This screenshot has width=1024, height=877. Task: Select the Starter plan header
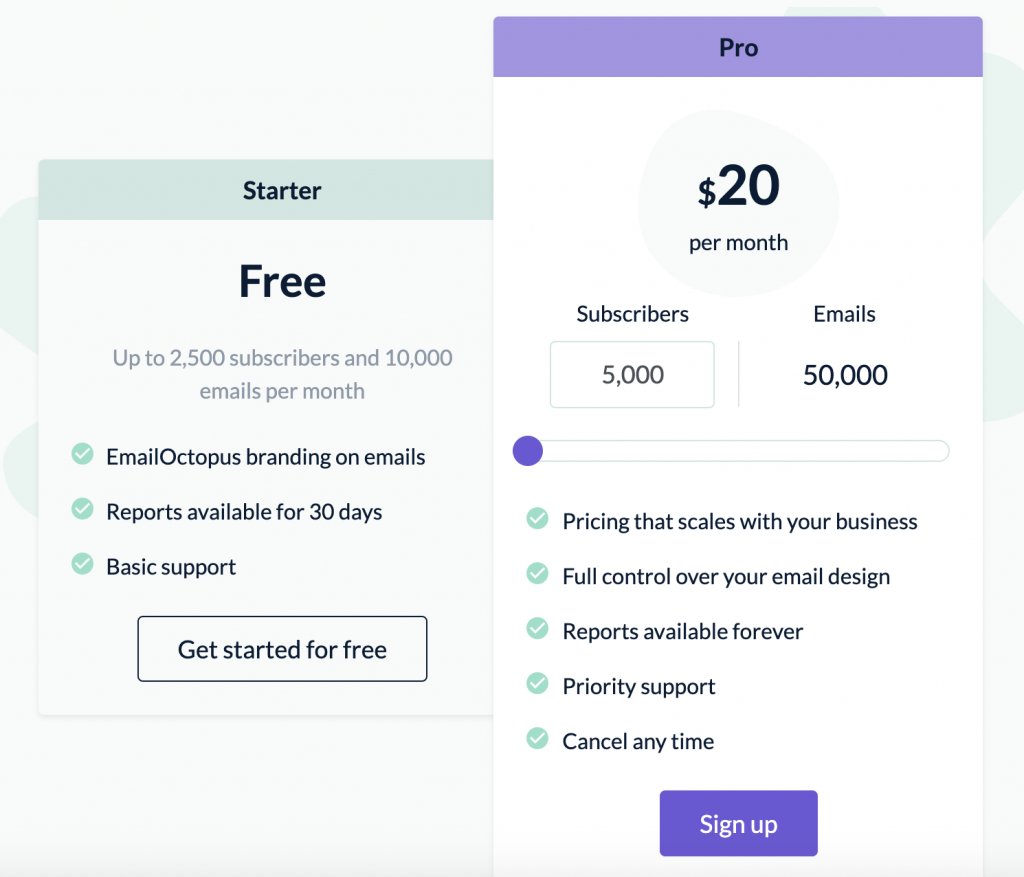pos(282,190)
